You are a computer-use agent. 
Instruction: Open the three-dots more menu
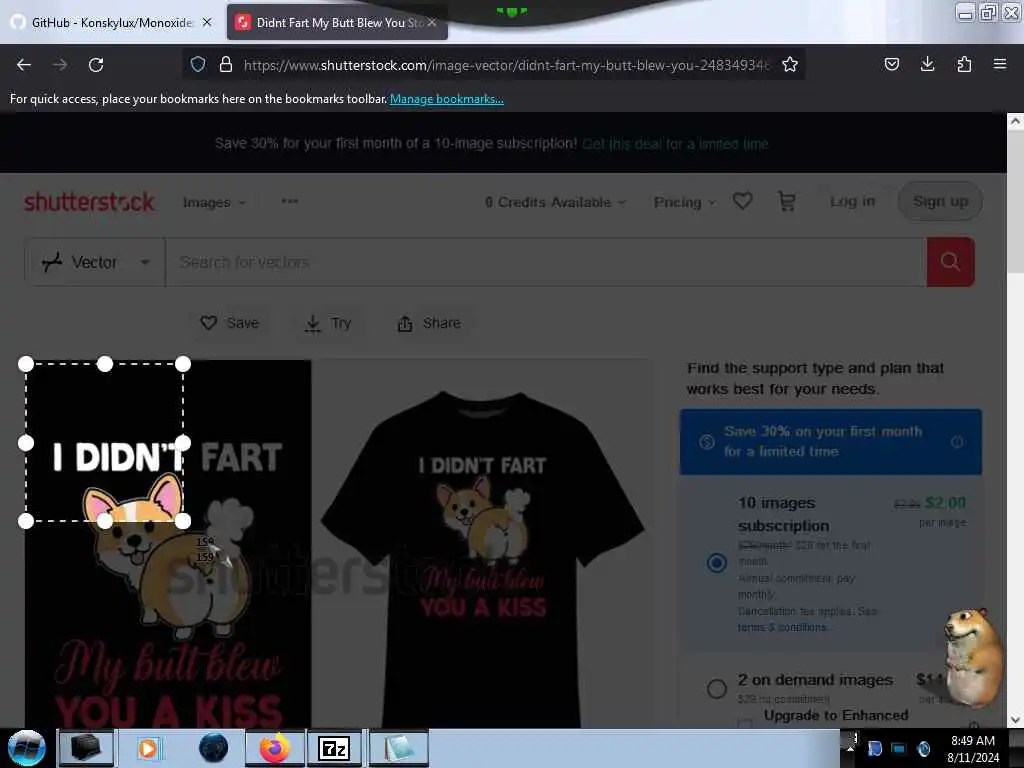(x=289, y=201)
